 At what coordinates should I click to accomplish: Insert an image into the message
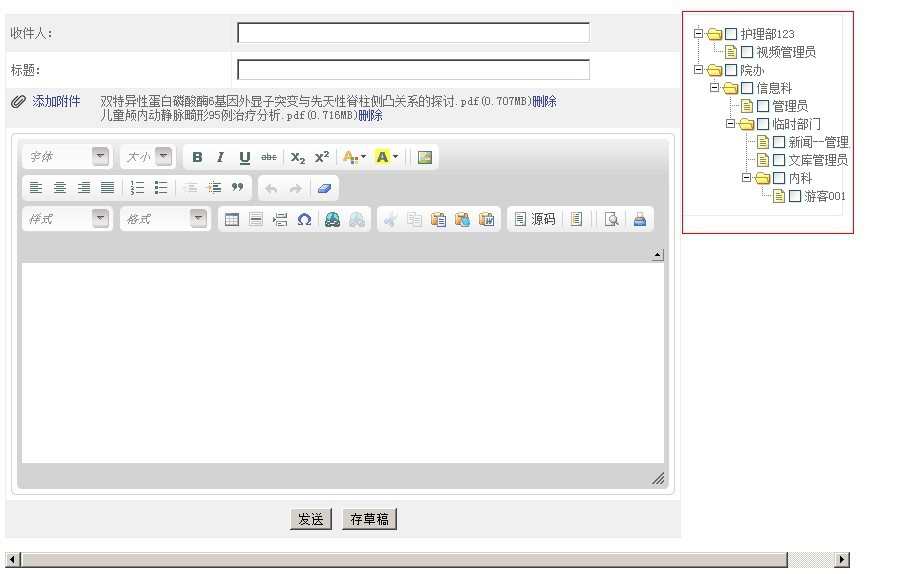425,157
